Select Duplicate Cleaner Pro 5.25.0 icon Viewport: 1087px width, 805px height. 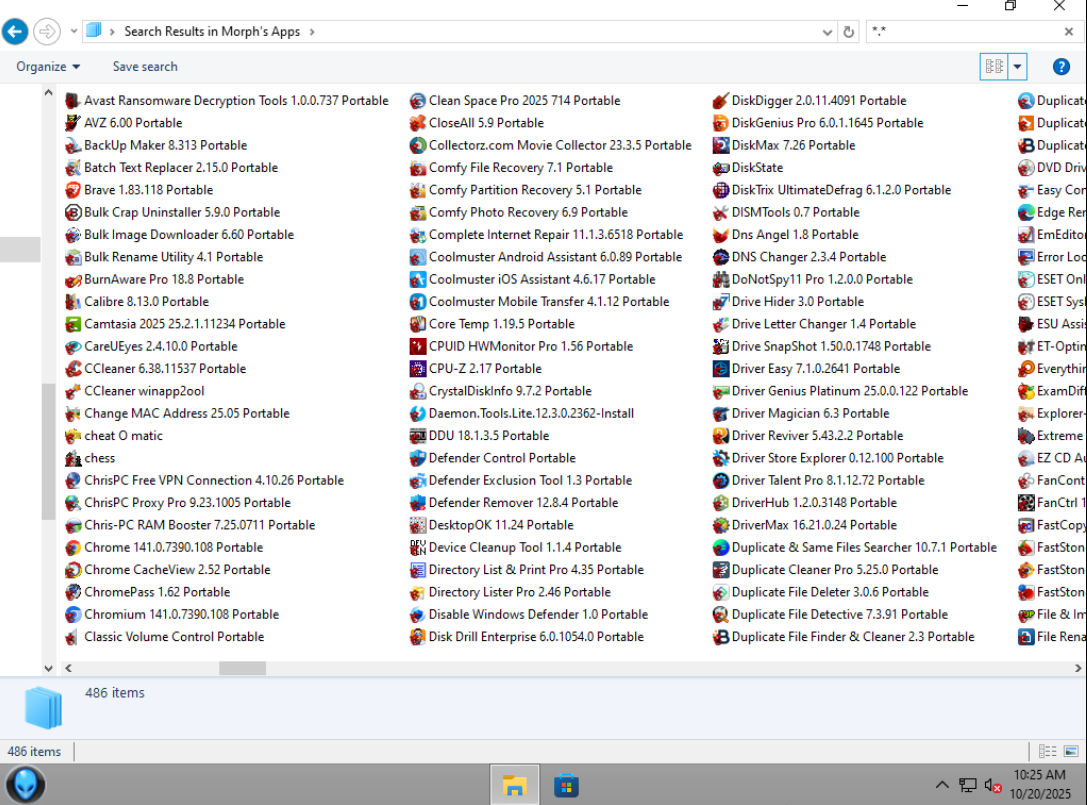[720, 570]
